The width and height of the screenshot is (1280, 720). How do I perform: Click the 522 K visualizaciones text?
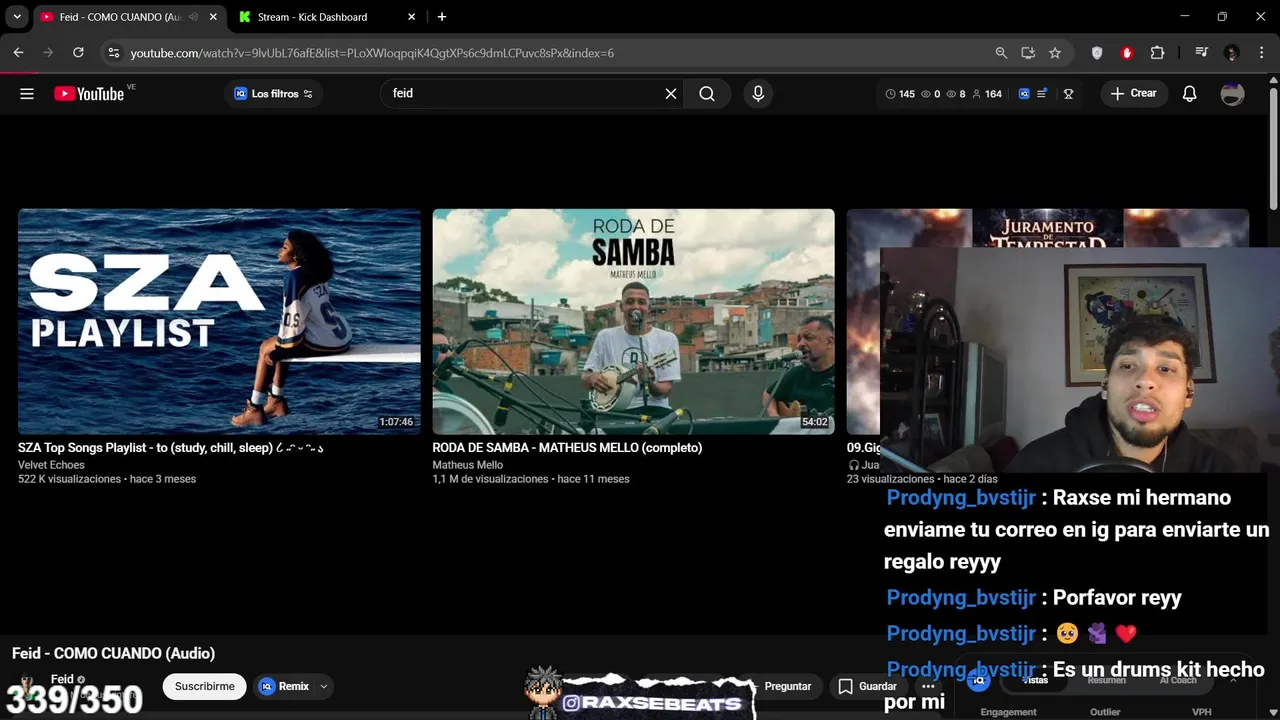point(69,479)
